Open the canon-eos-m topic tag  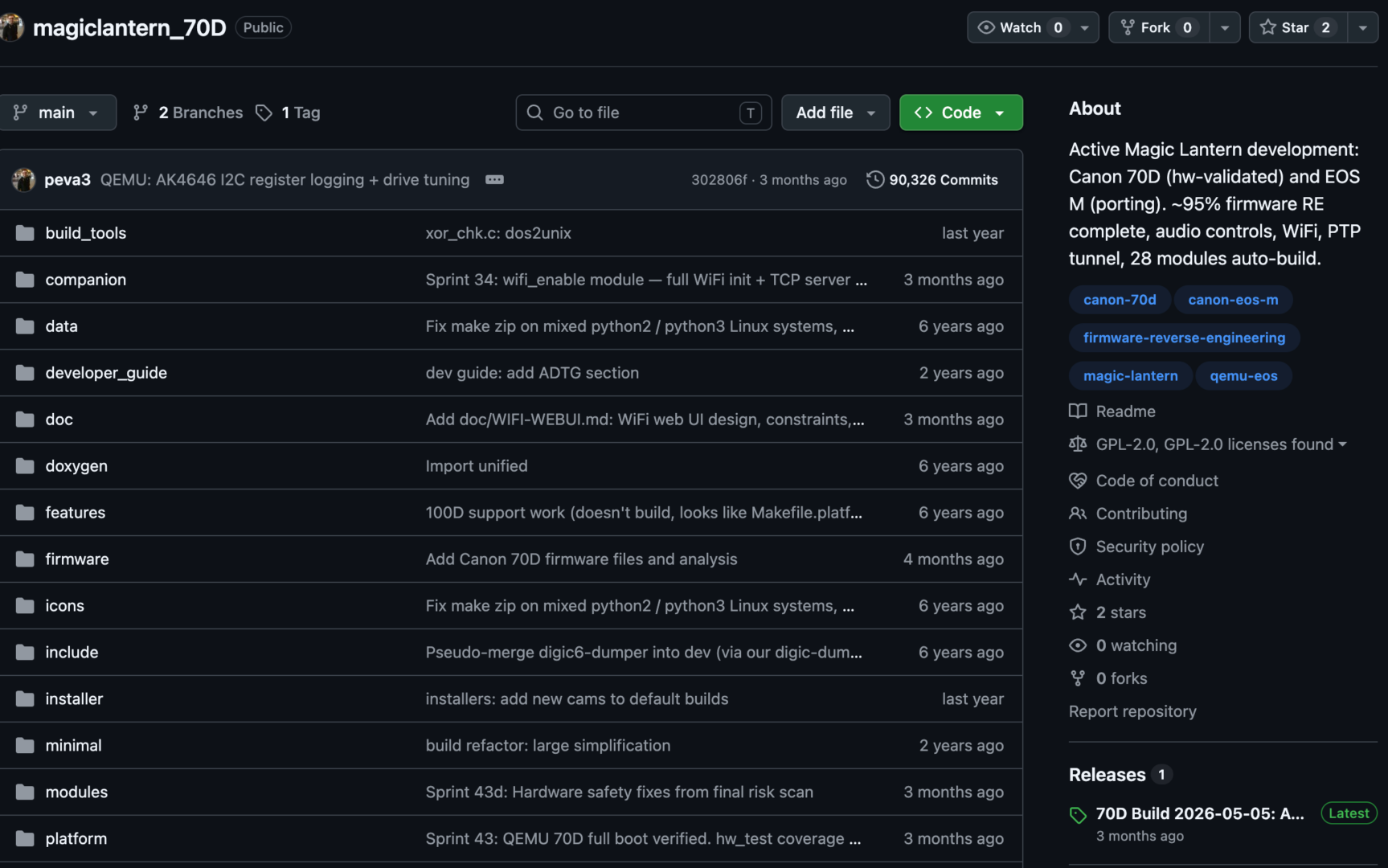point(1233,300)
